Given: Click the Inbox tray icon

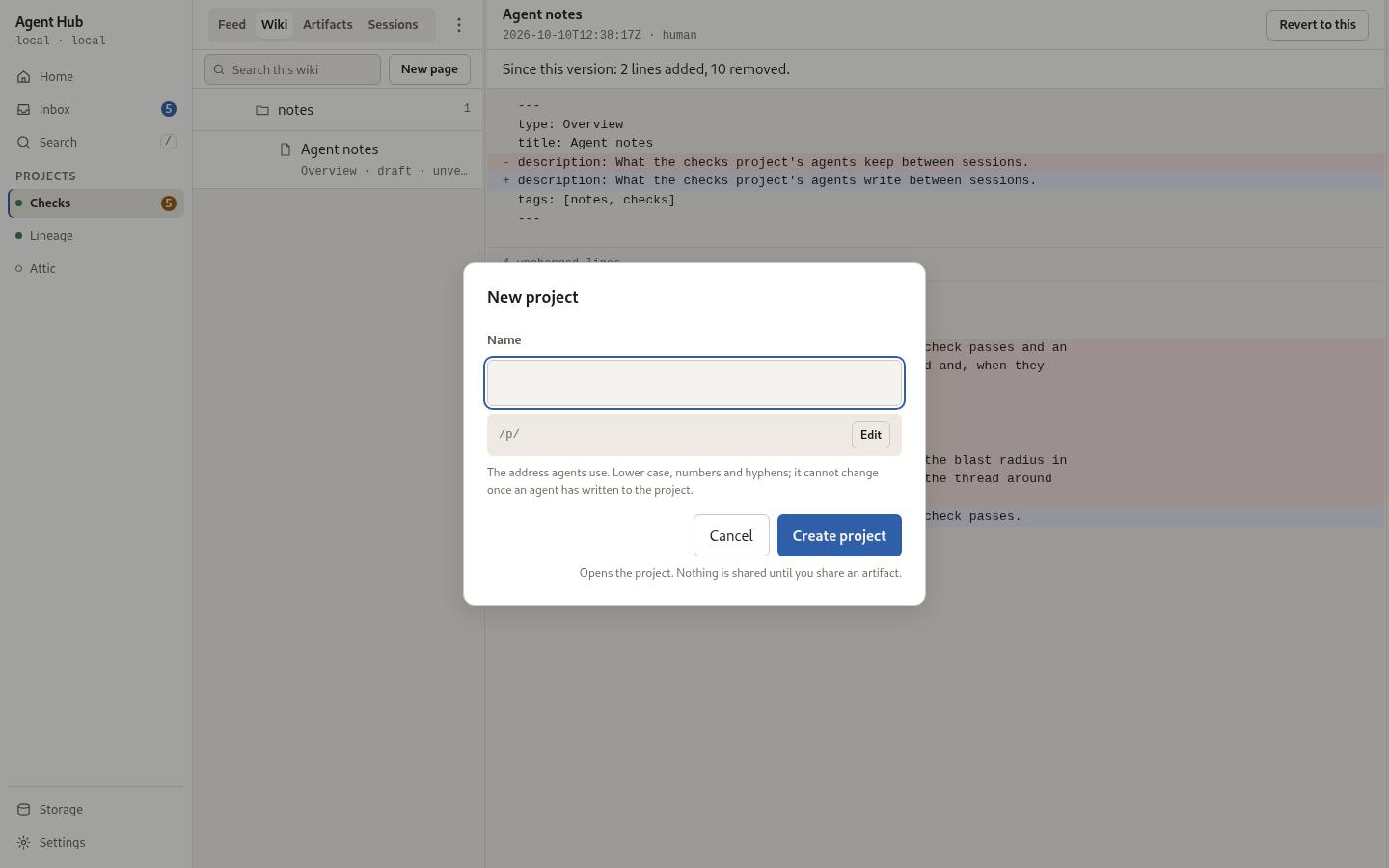Looking at the screenshot, I should tap(23, 110).
